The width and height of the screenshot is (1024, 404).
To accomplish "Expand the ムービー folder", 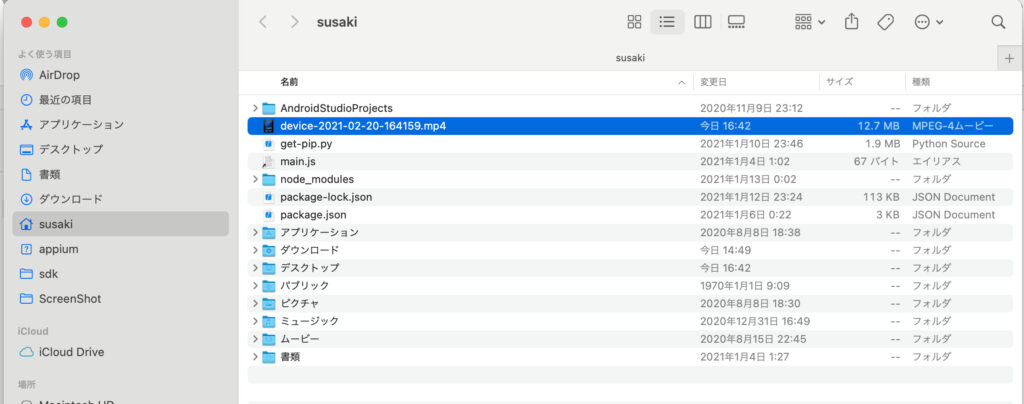I will point(255,339).
